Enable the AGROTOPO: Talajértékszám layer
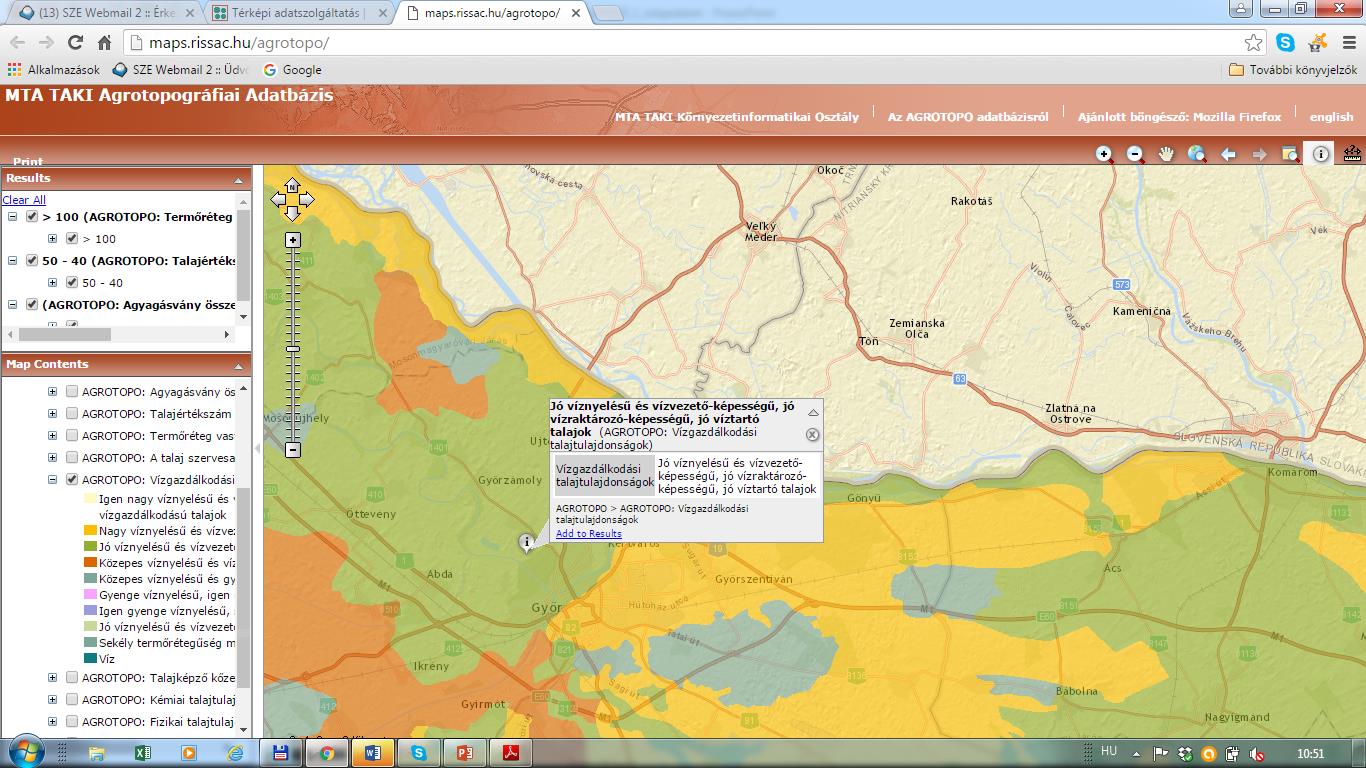1366x768 pixels. click(x=72, y=414)
